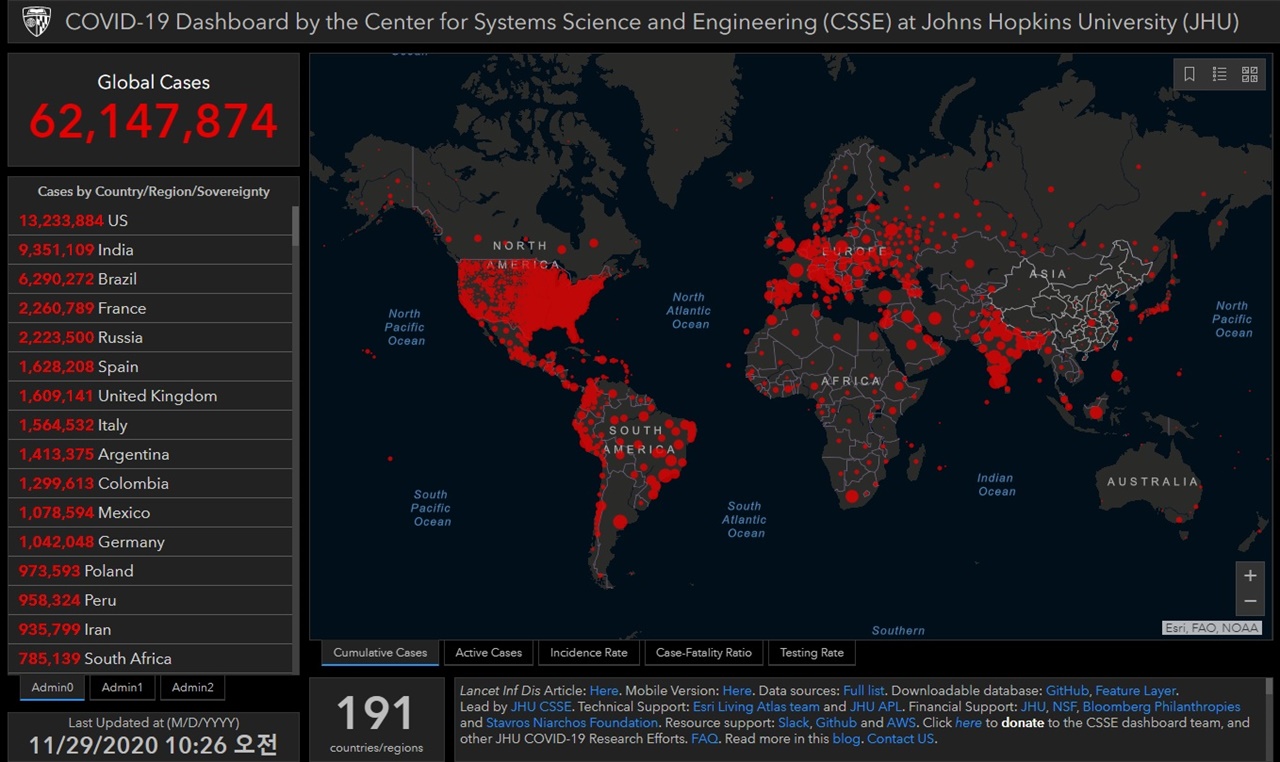The image size is (1280, 762).
Task: Click the Cases by Country/Region/Sovereignty header
Action: (154, 191)
